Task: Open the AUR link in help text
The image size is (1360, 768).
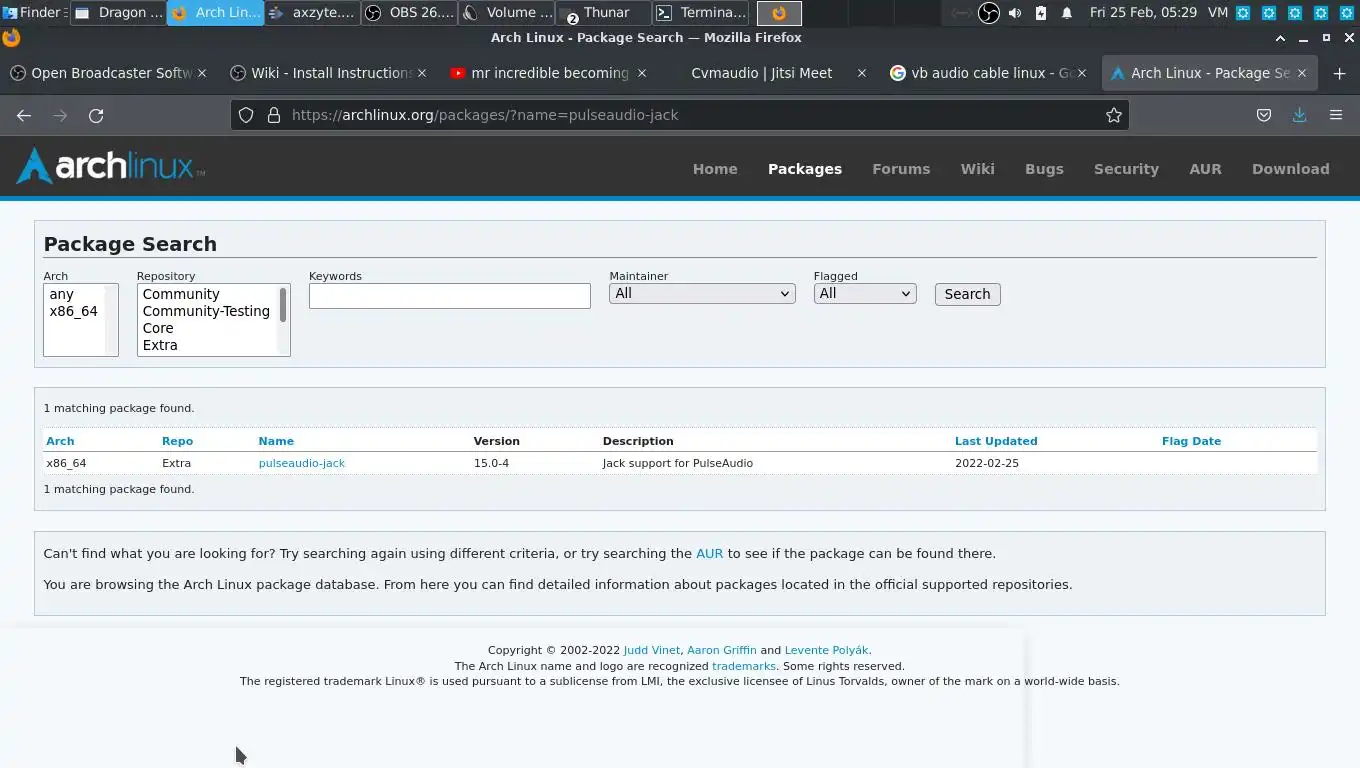Action: click(709, 553)
